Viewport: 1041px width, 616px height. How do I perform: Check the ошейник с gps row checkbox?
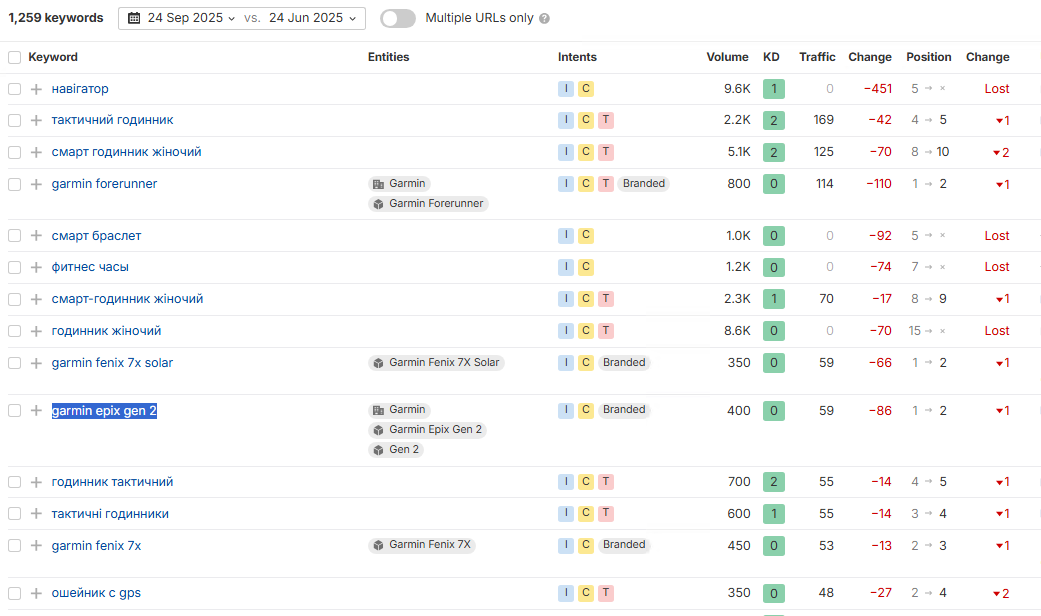point(15,593)
